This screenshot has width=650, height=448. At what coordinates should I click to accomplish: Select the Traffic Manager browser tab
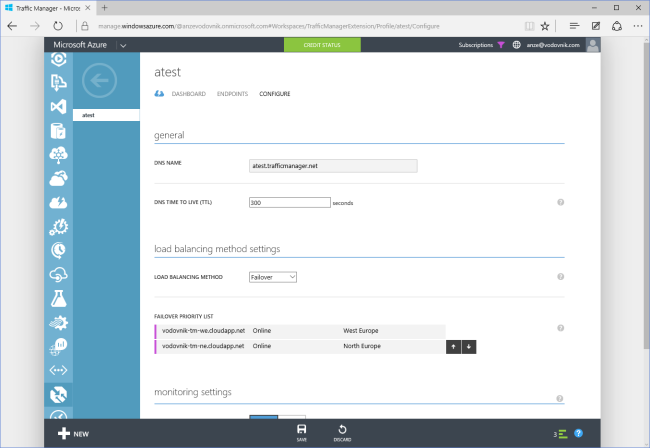[x=48, y=8]
